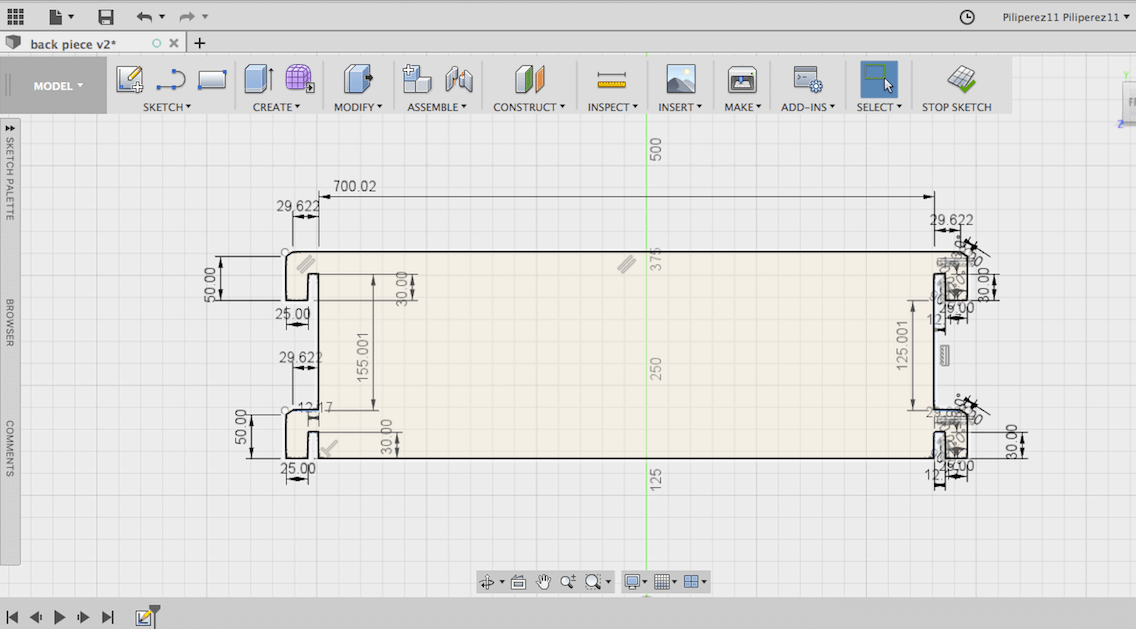Expand the SKETCH menu
The height and width of the screenshot is (629, 1136).
pos(167,107)
